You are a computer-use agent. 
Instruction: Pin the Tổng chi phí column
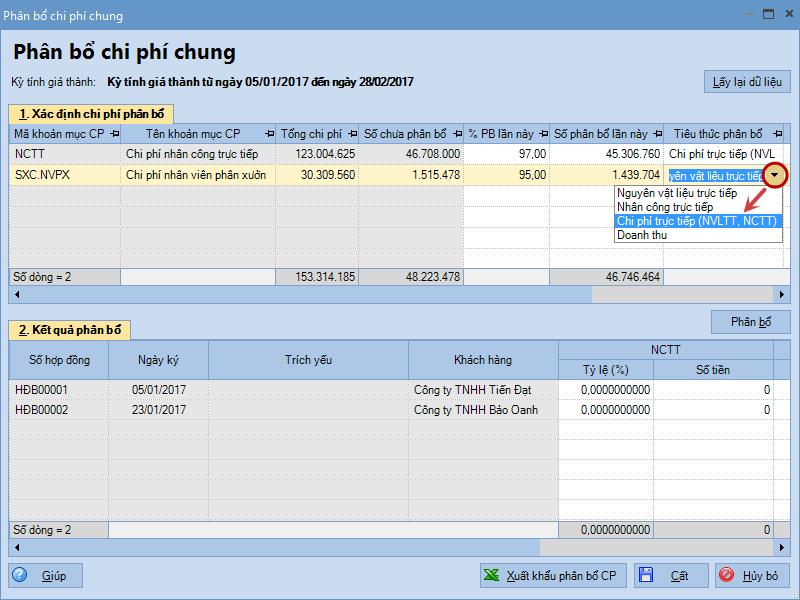tap(351, 134)
